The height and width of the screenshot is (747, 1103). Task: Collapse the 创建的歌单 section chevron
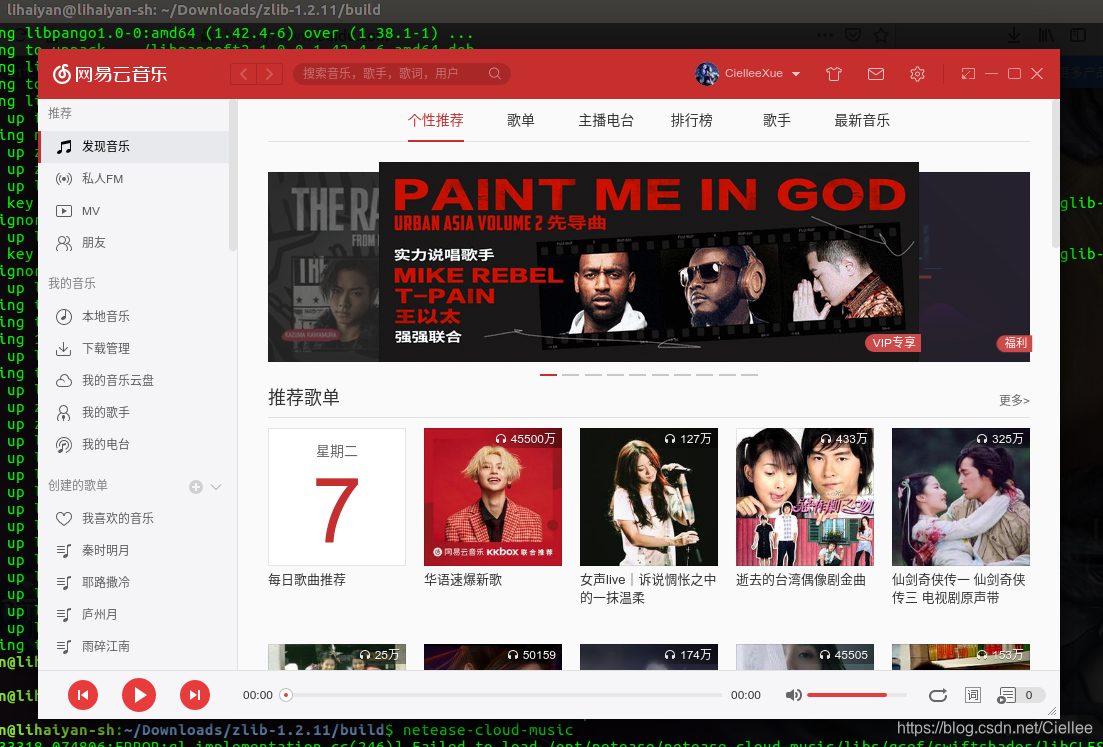tap(216, 487)
